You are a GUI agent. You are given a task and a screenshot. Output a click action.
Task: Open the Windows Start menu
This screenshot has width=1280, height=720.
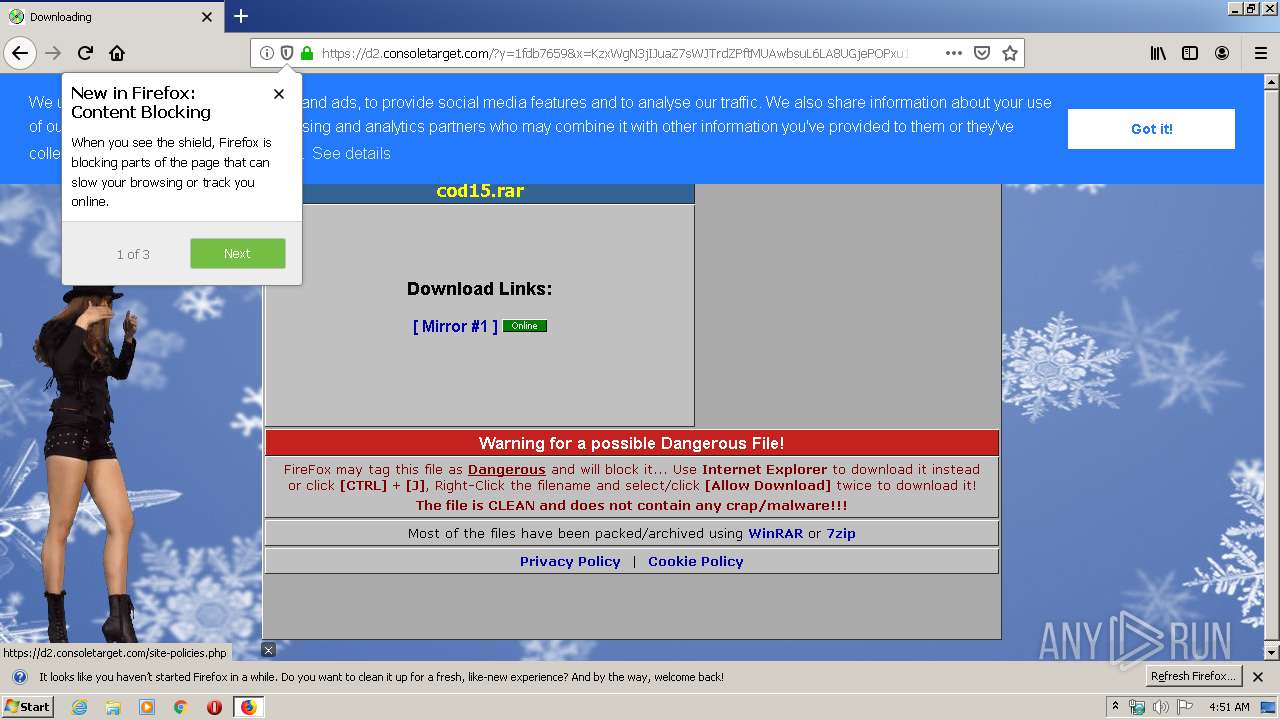[27, 706]
